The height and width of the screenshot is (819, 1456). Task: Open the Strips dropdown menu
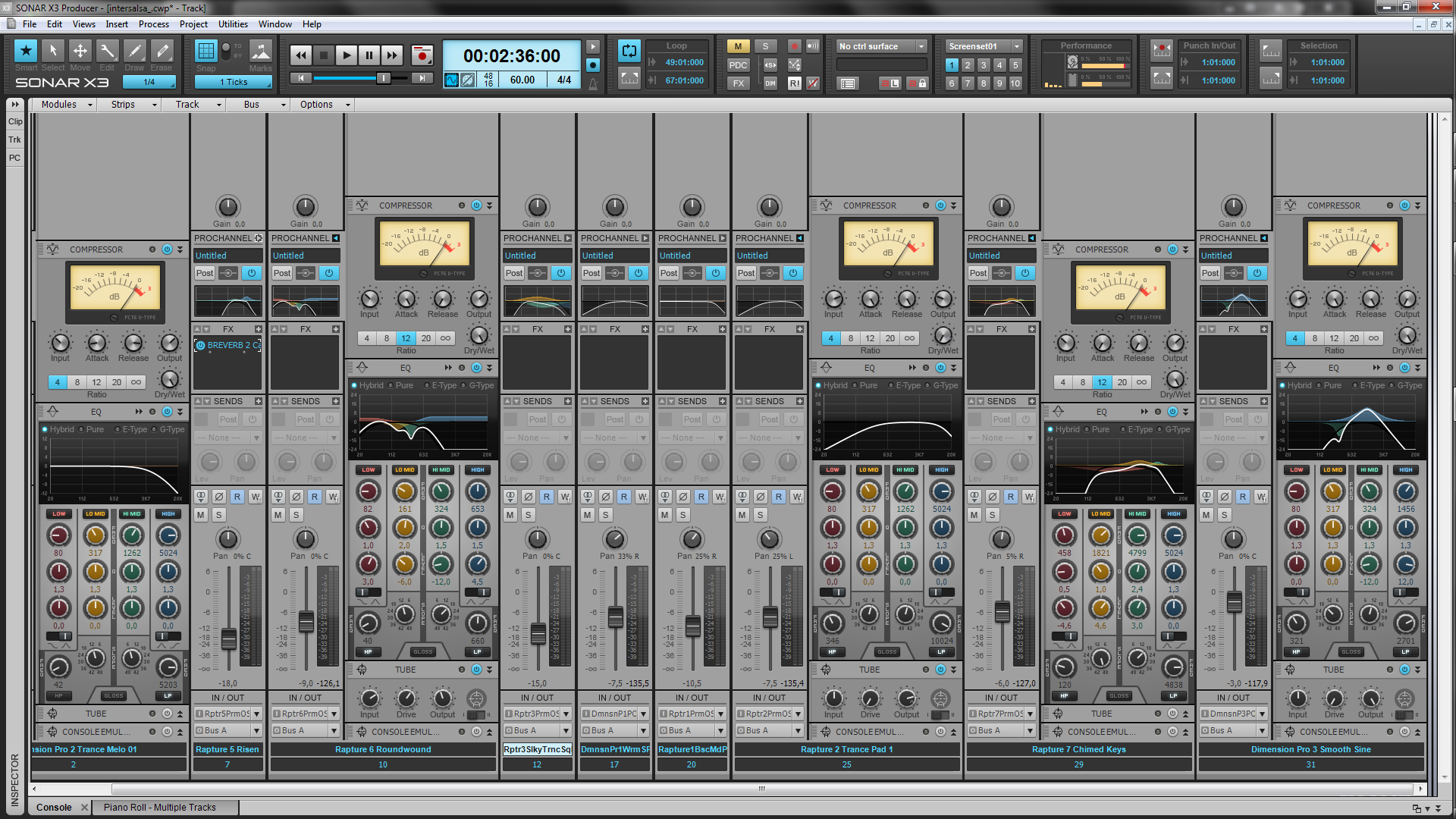pyautogui.click(x=133, y=105)
